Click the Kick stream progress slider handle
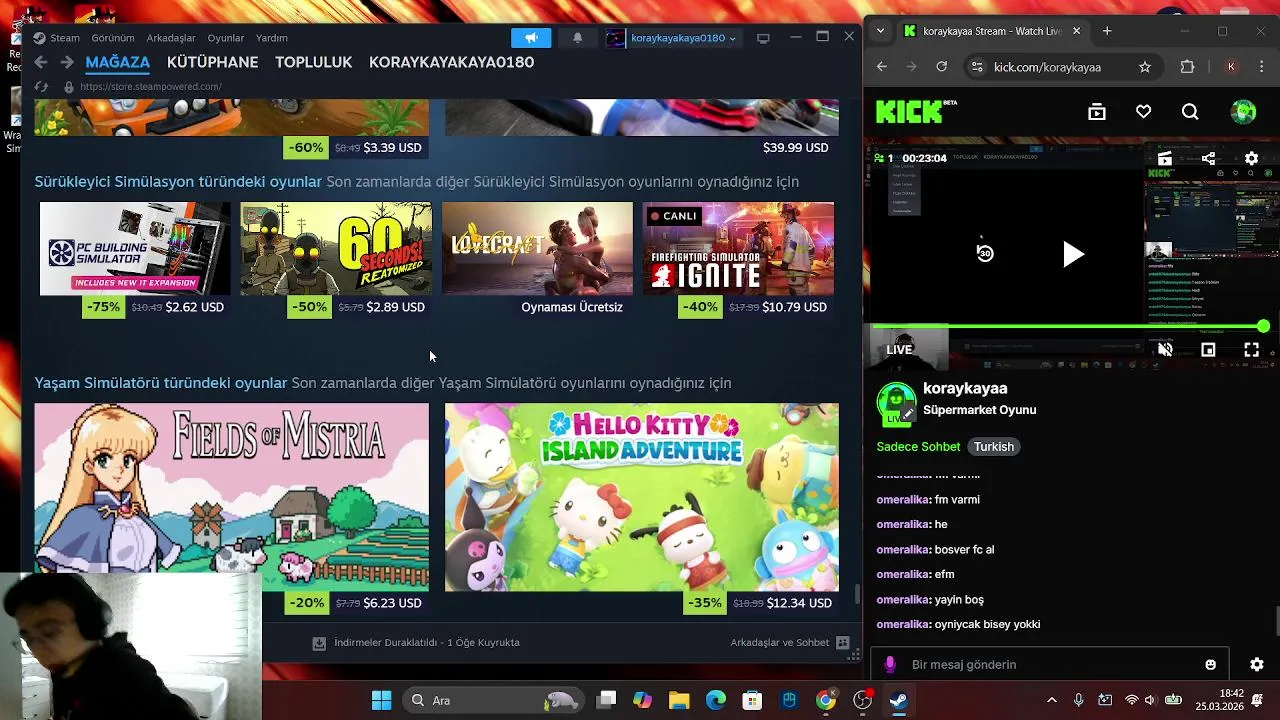The image size is (1280, 720). pos(1263,326)
